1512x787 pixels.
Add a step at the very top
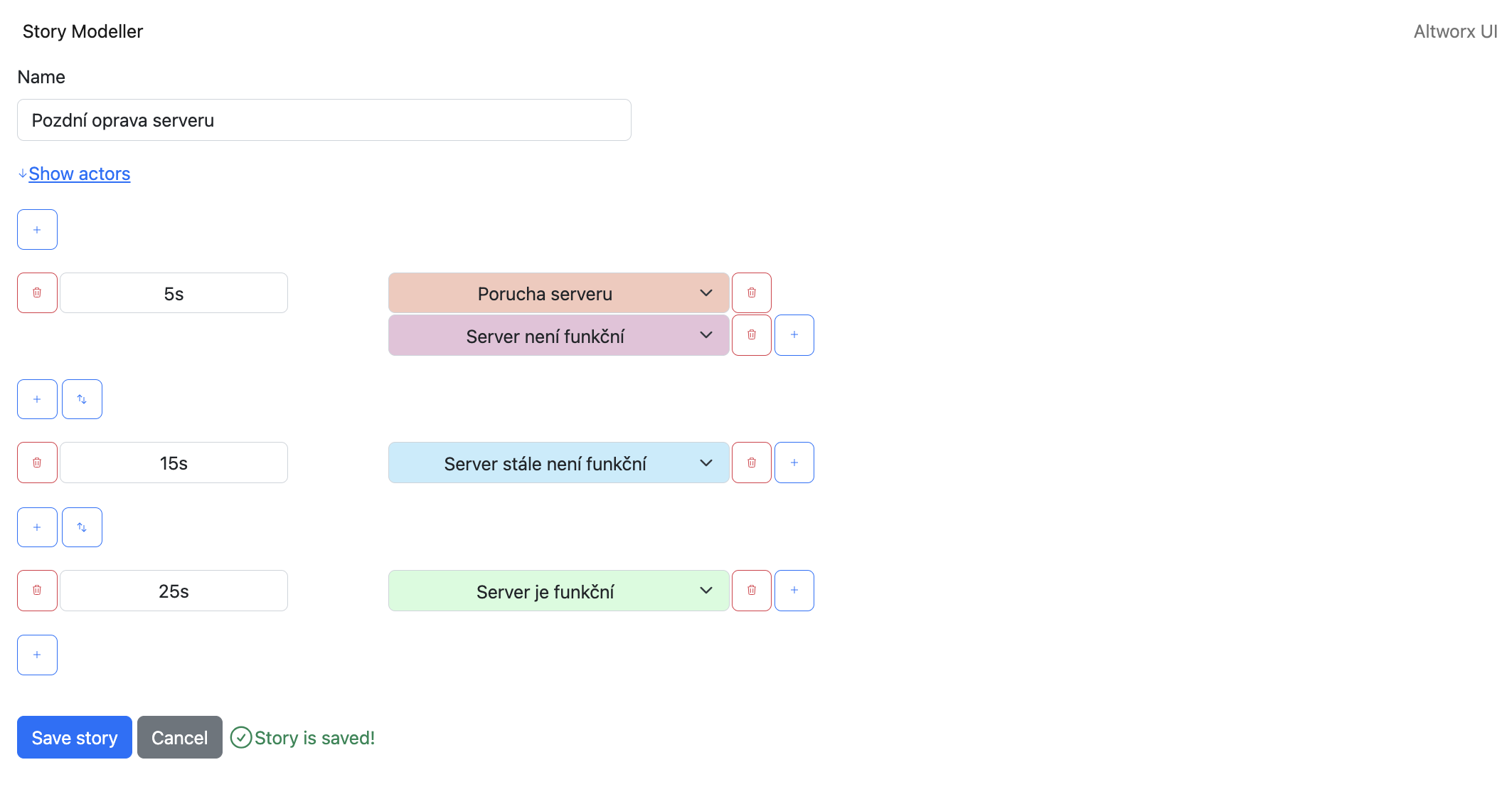pos(37,230)
